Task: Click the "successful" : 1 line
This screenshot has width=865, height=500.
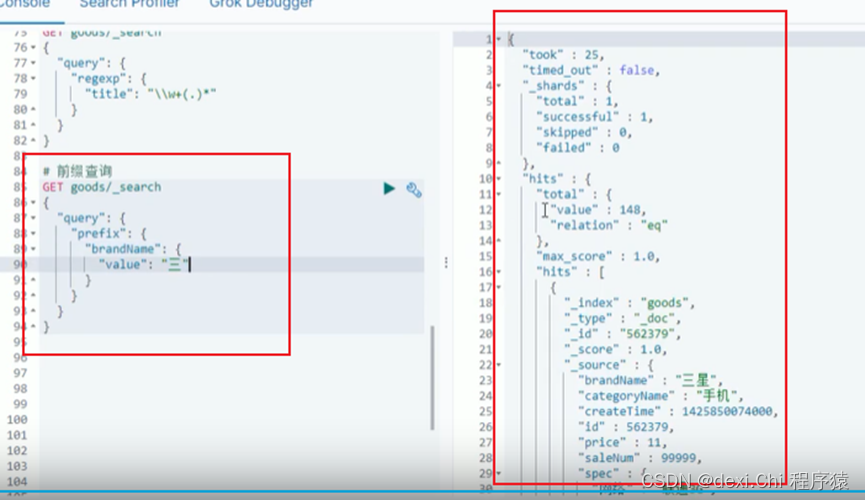Action: [x=595, y=117]
